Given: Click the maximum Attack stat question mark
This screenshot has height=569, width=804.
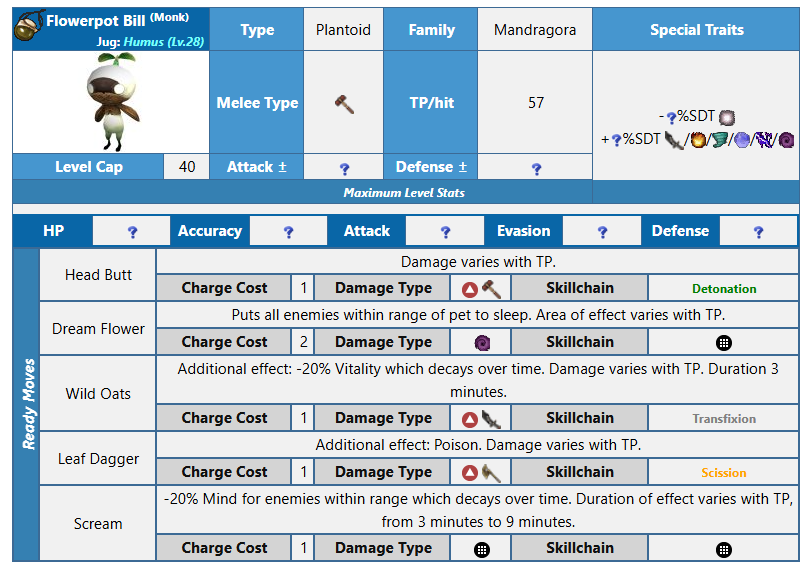Looking at the screenshot, I should tap(446, 232).
